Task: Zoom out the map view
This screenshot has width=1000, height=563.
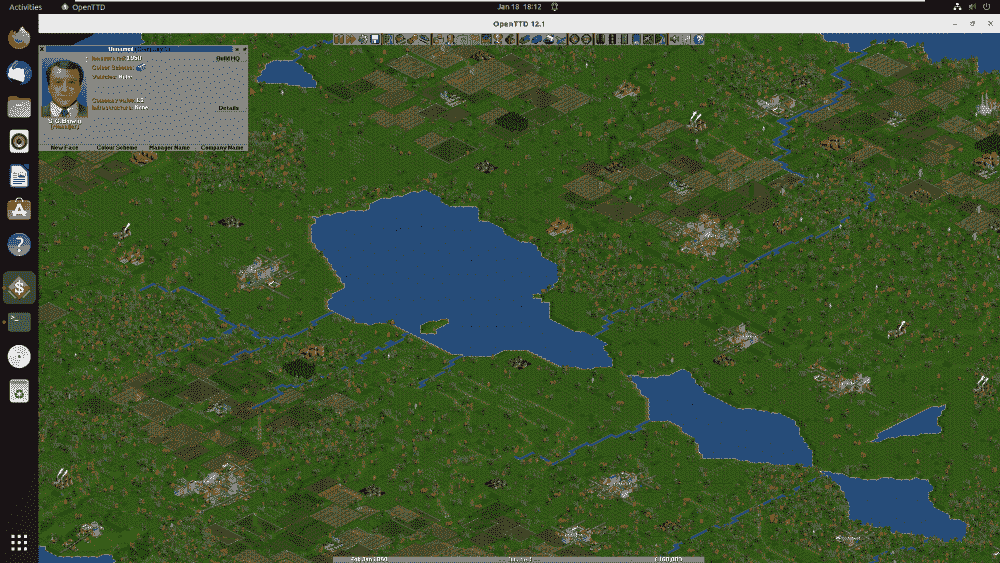Action: 585,40
